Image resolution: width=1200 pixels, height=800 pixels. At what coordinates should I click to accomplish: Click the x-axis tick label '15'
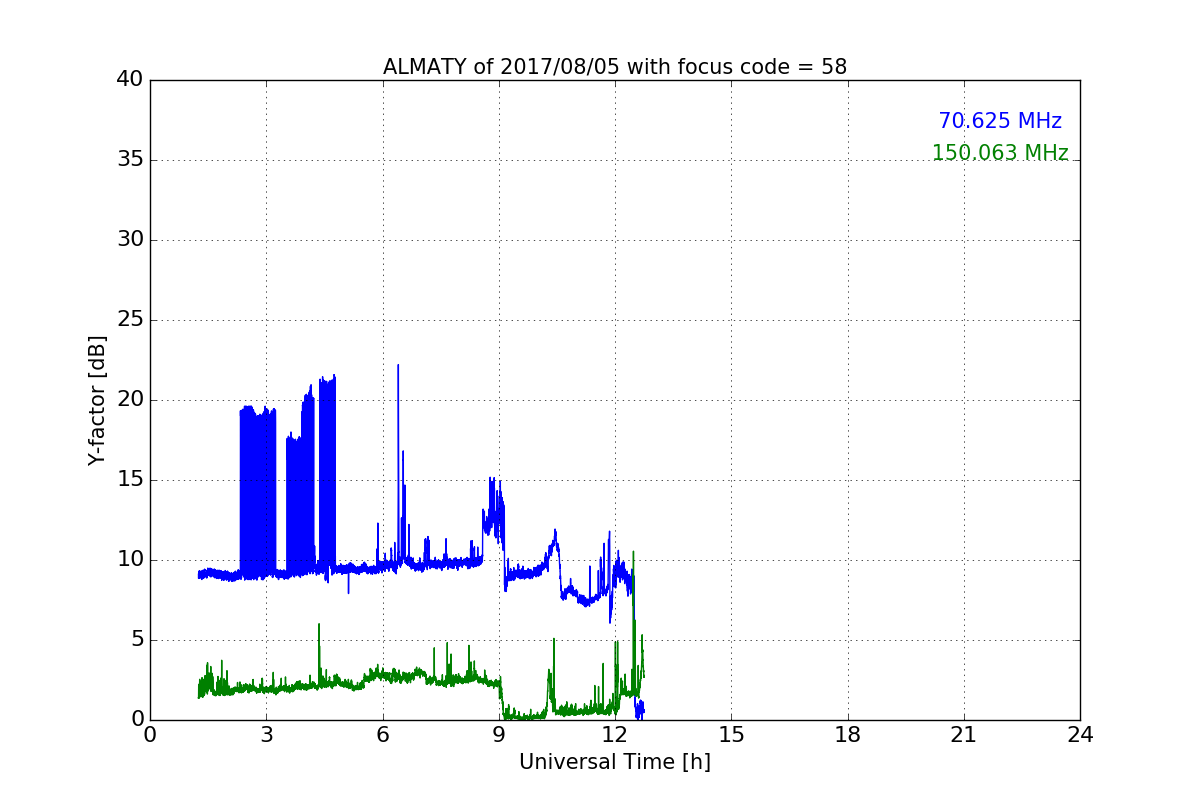click(x=731, y=735)
